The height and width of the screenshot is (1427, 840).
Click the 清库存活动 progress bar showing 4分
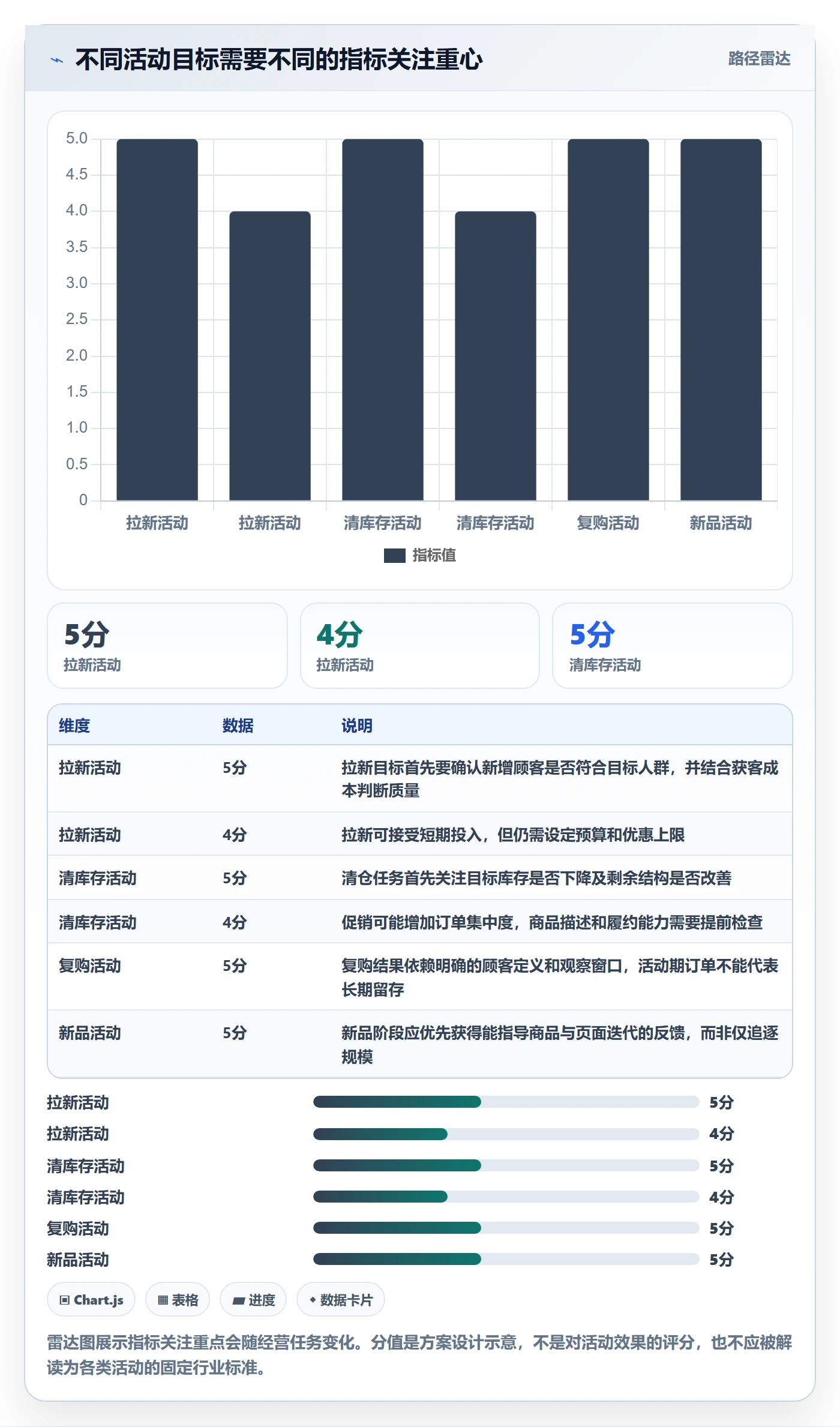506,1197
